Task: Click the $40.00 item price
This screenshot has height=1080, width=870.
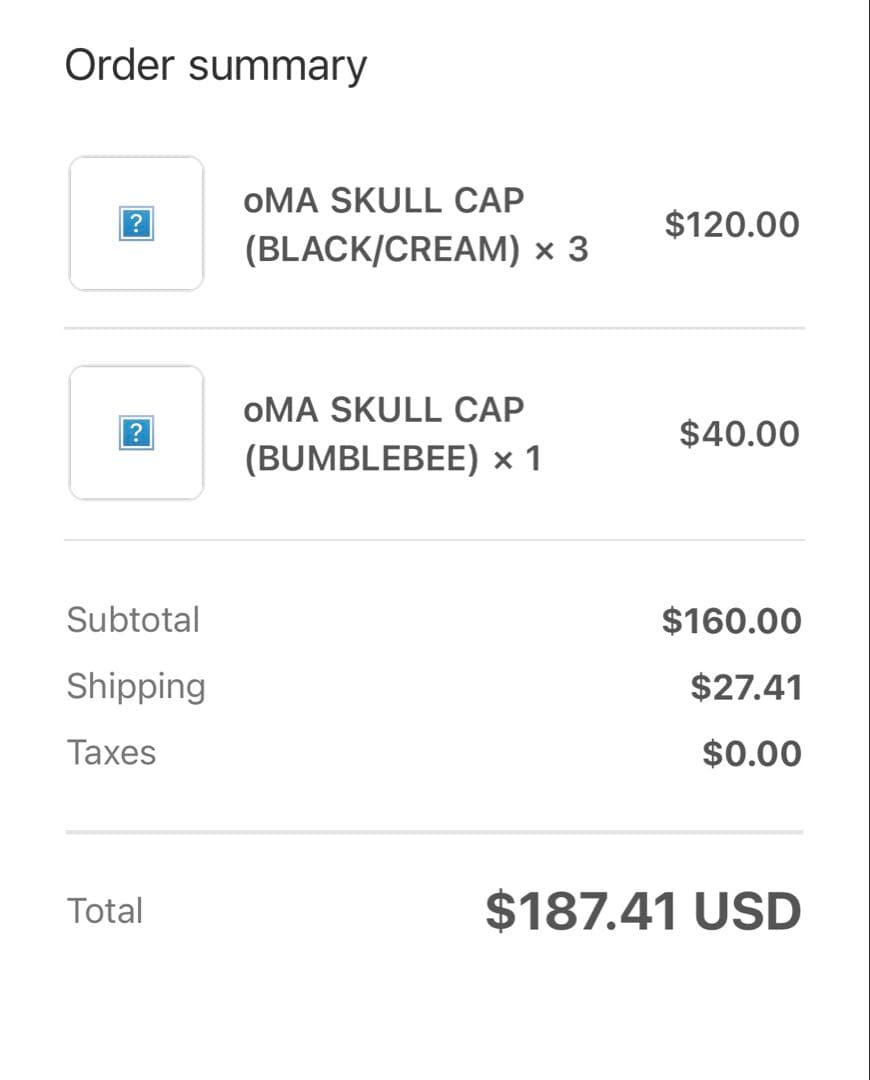Action: point(739,434)
